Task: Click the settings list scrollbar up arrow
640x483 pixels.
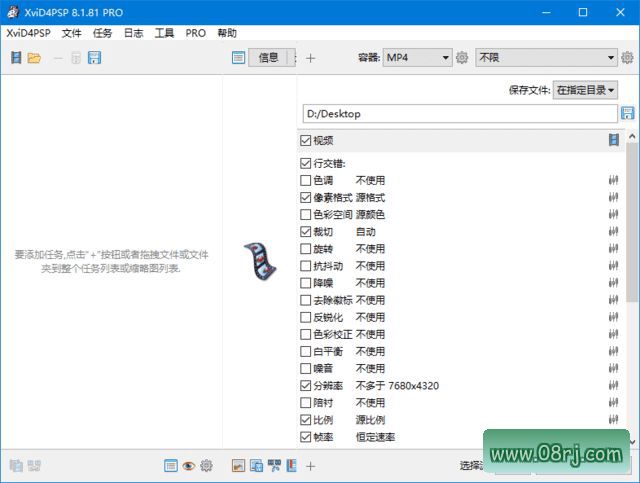Action: point(632,136)
